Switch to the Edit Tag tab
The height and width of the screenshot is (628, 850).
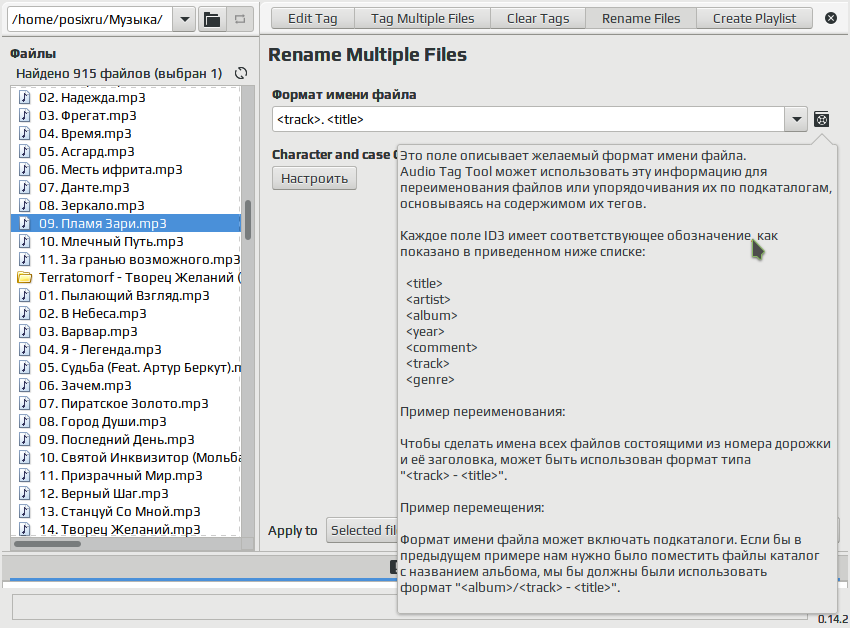(x=313, y=18)
